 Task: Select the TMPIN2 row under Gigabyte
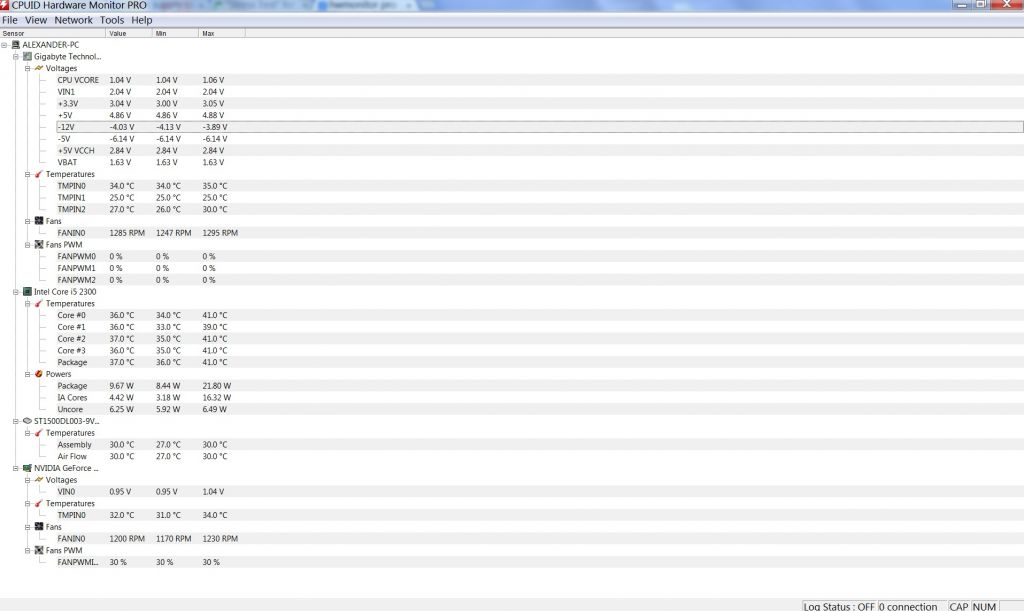[539, 210]
